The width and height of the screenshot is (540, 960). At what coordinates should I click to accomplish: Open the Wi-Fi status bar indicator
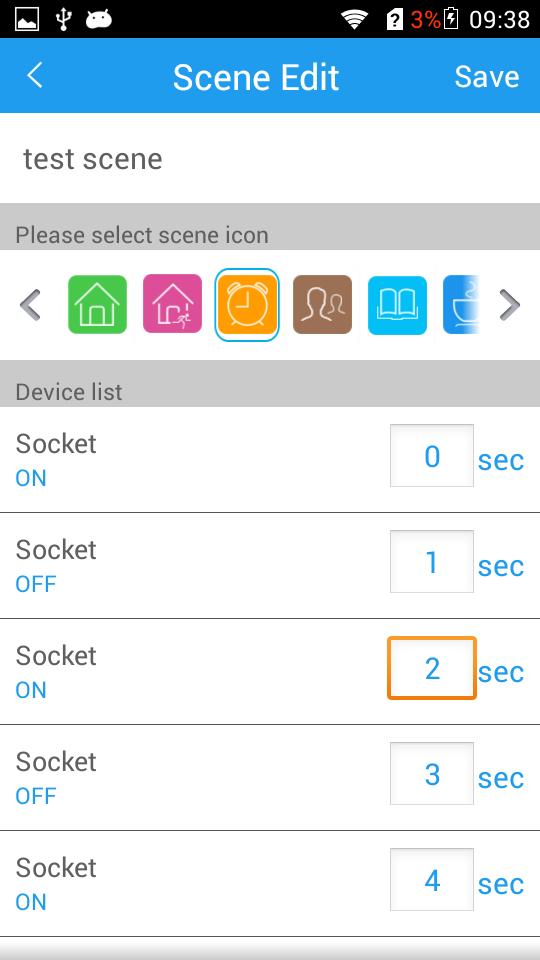pos(354,20)
